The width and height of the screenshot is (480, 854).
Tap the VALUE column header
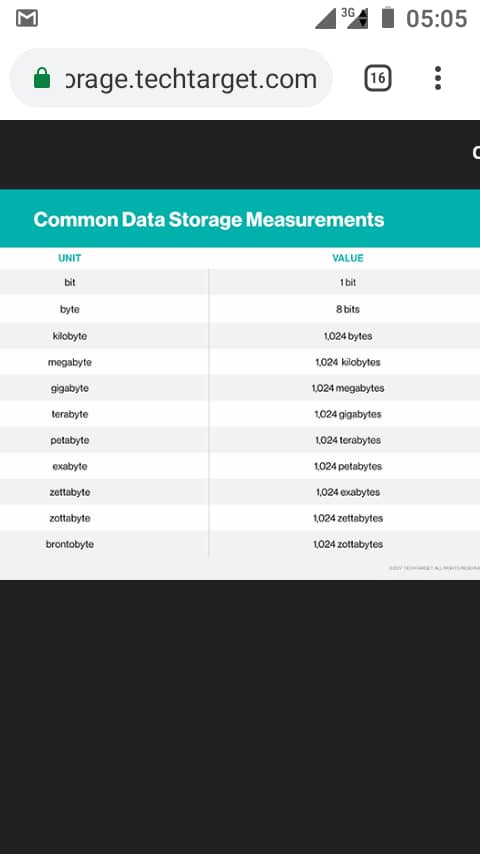pos(348,258)
